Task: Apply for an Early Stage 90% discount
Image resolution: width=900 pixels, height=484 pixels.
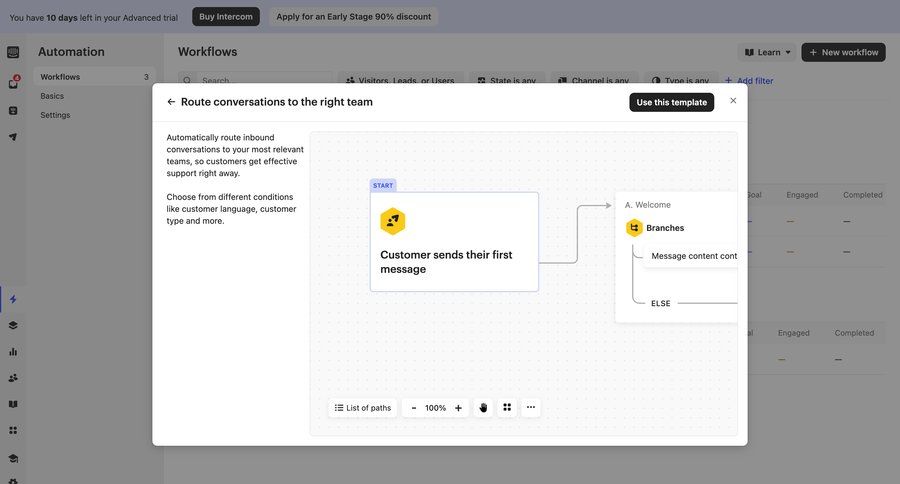Action: coord(354,17)
